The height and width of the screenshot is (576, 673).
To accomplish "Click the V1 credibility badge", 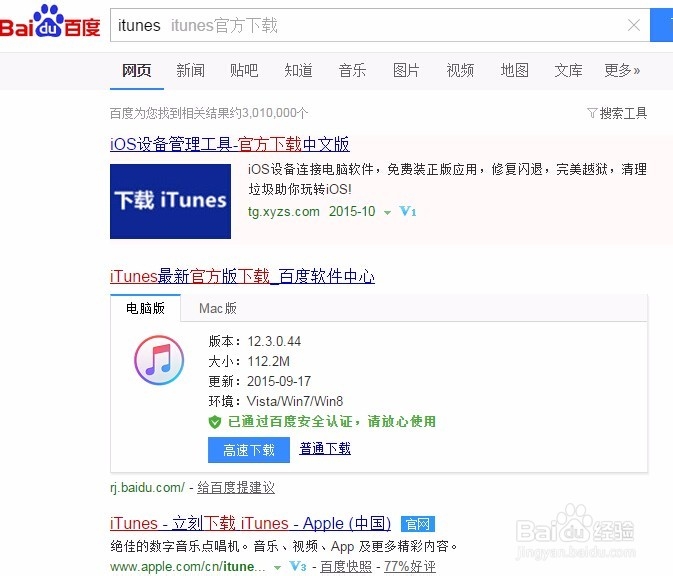I will pyautogui.click(x=407, y=212).
